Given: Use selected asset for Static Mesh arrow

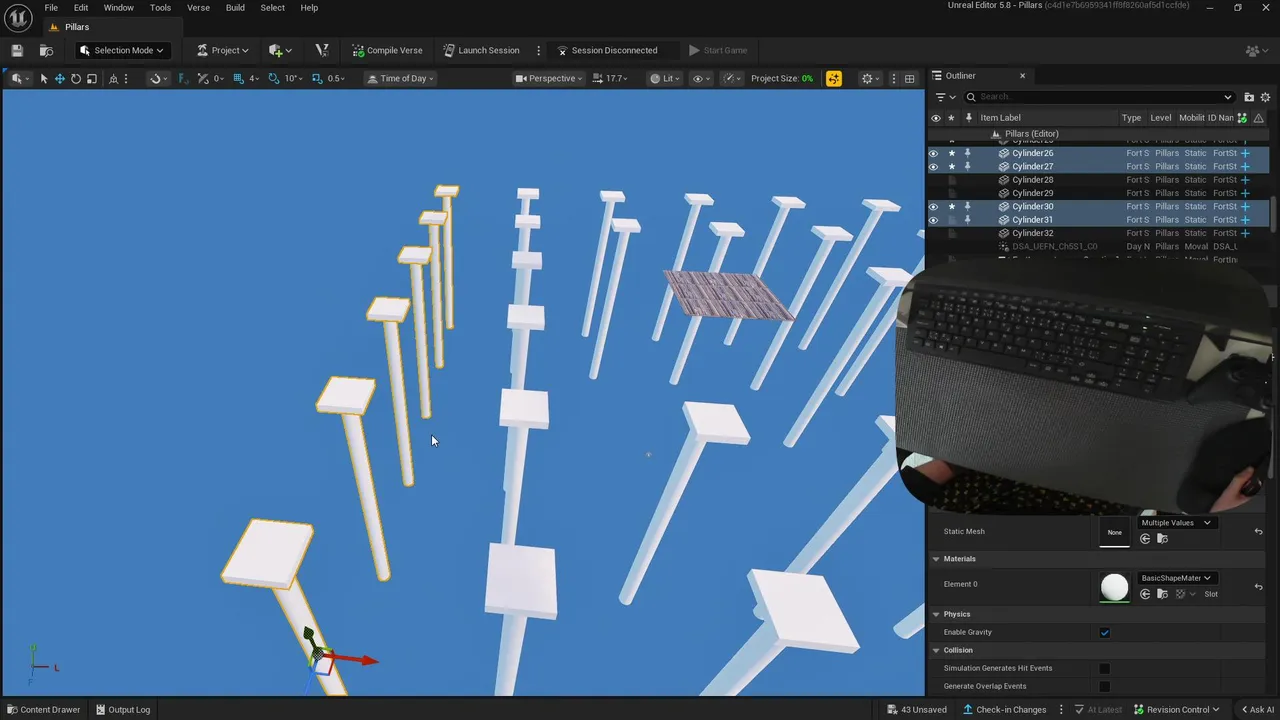Looking at the screenshot, I should (1145, 539).
